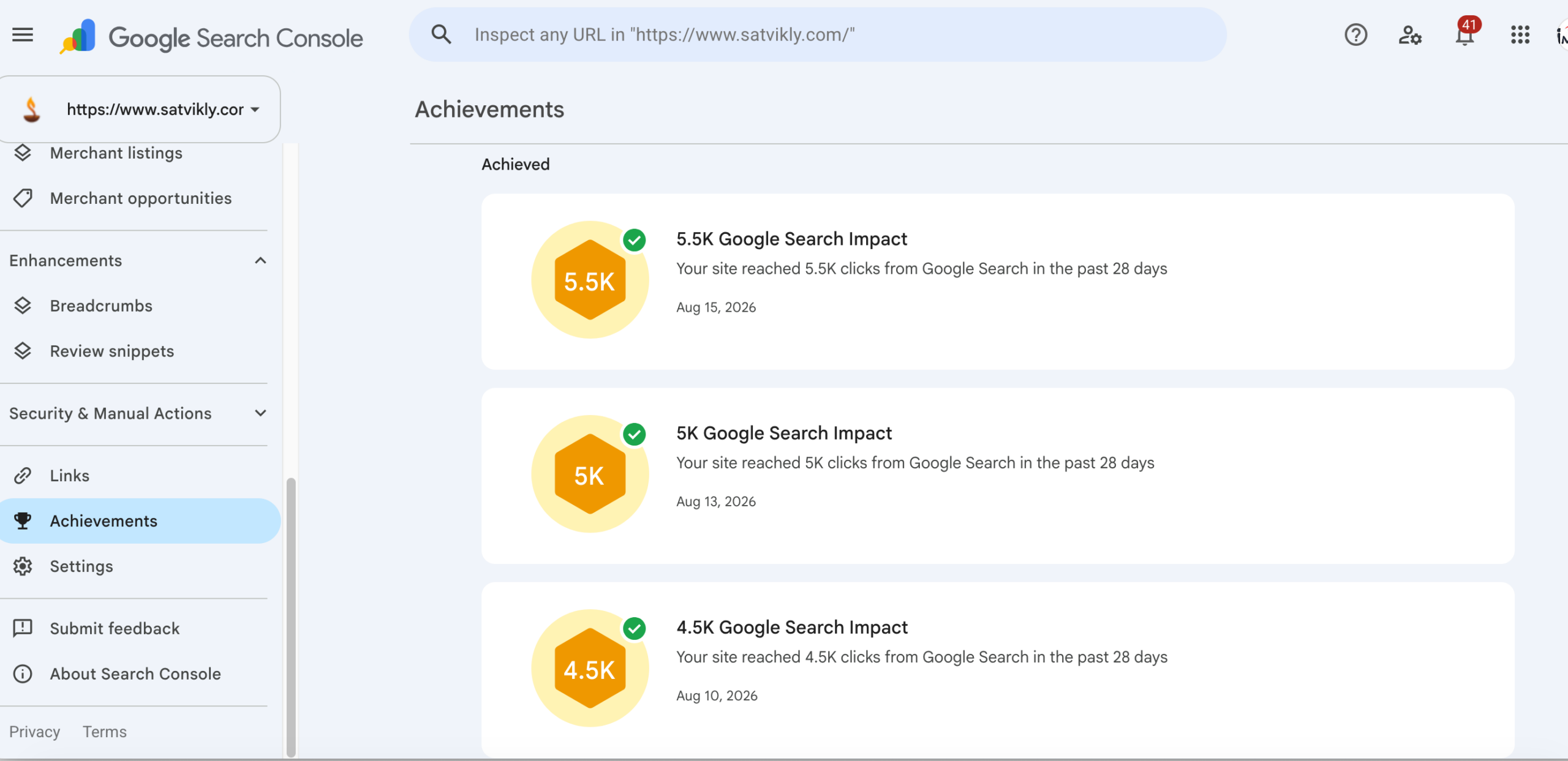This screenshot has width=1568, height=761.
Task: Open Breadcrumbs report
Action: (x=101, y=306)
